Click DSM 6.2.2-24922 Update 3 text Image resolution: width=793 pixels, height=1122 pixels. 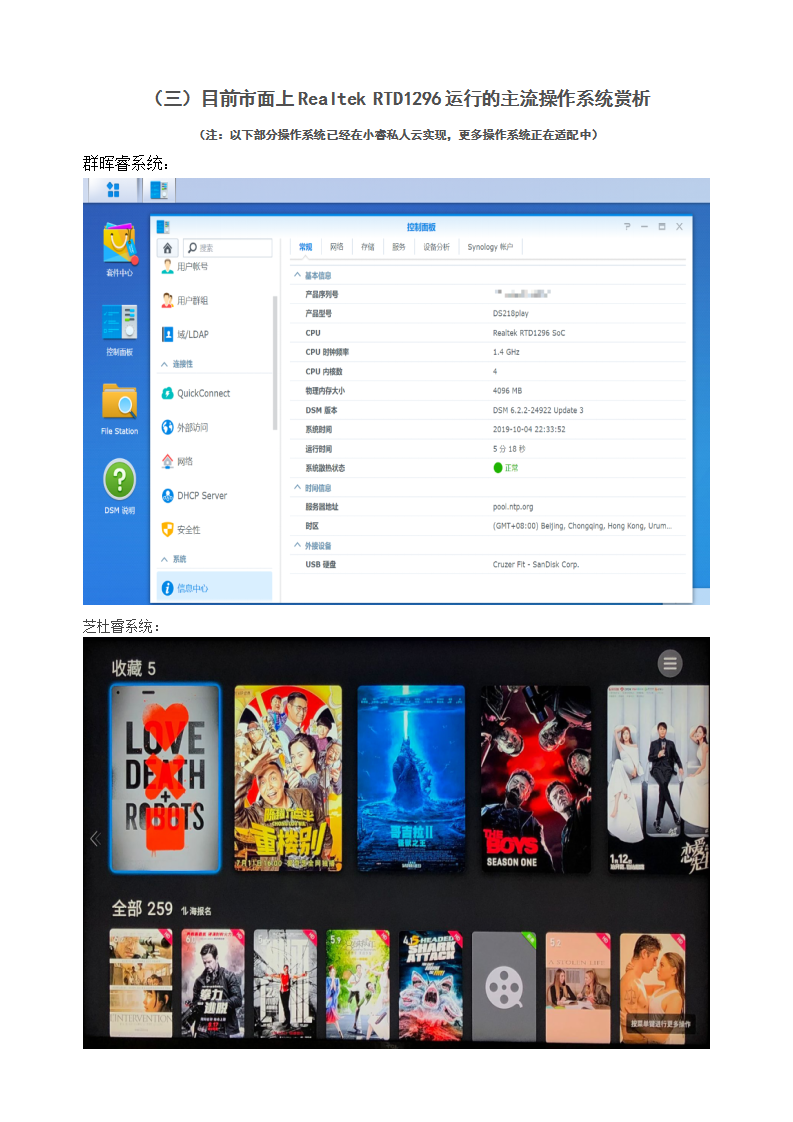[538, 410]
